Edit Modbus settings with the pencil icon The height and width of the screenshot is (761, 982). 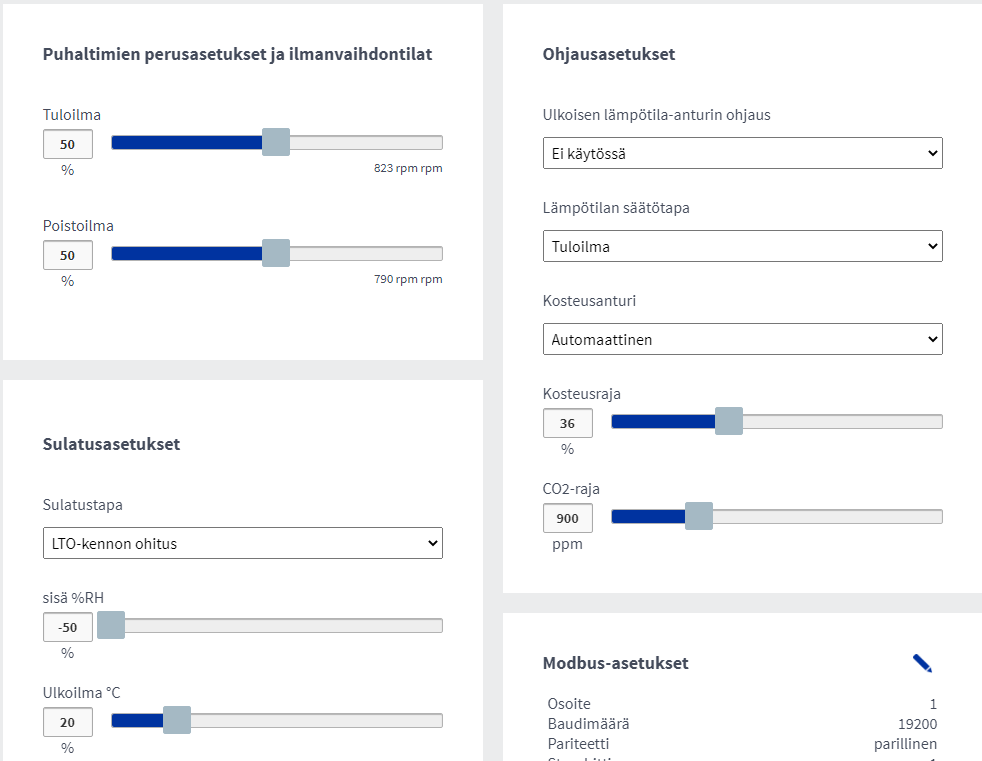coord(922,663)
